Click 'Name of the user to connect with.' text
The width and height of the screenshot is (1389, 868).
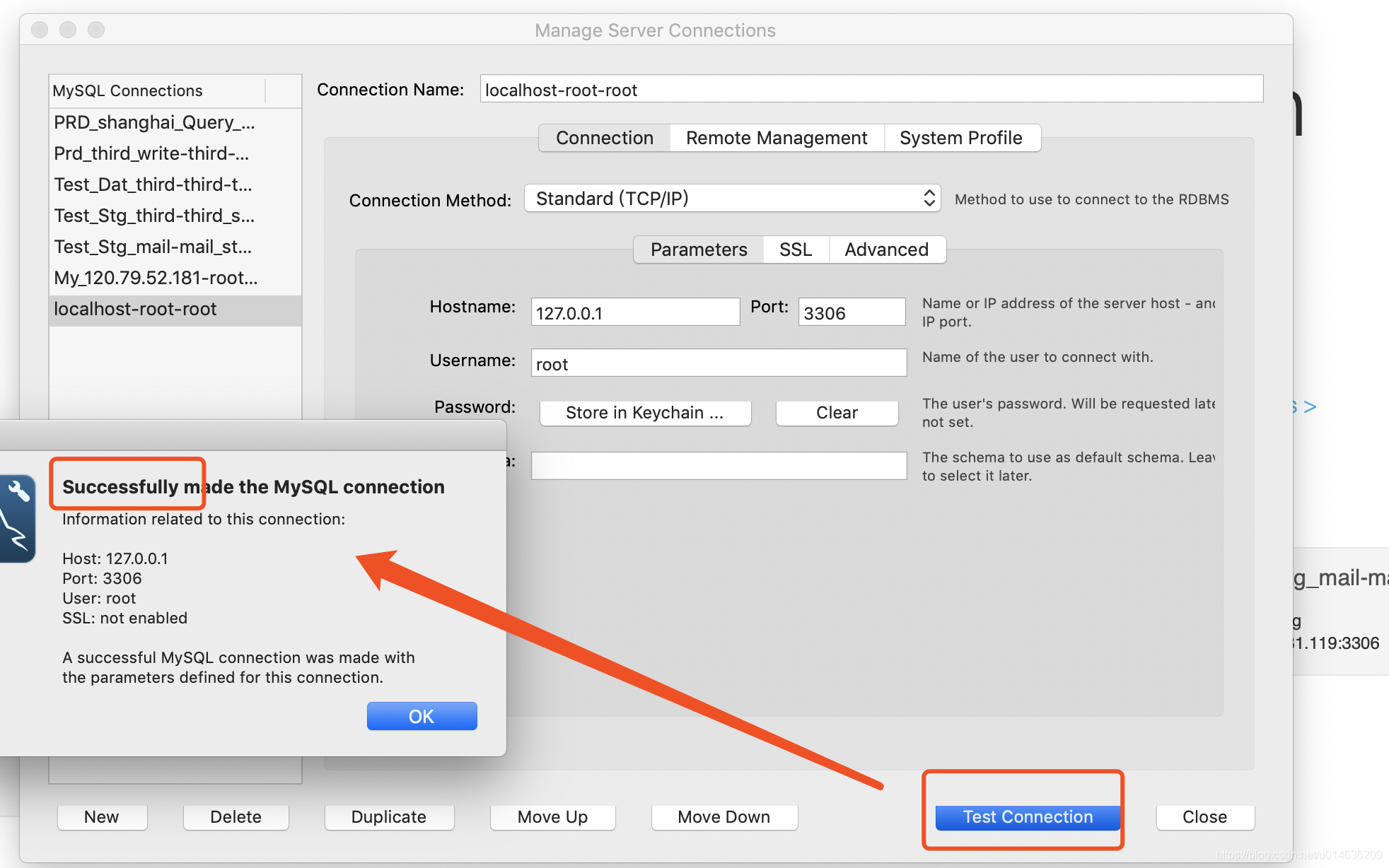pos(1038,357)
